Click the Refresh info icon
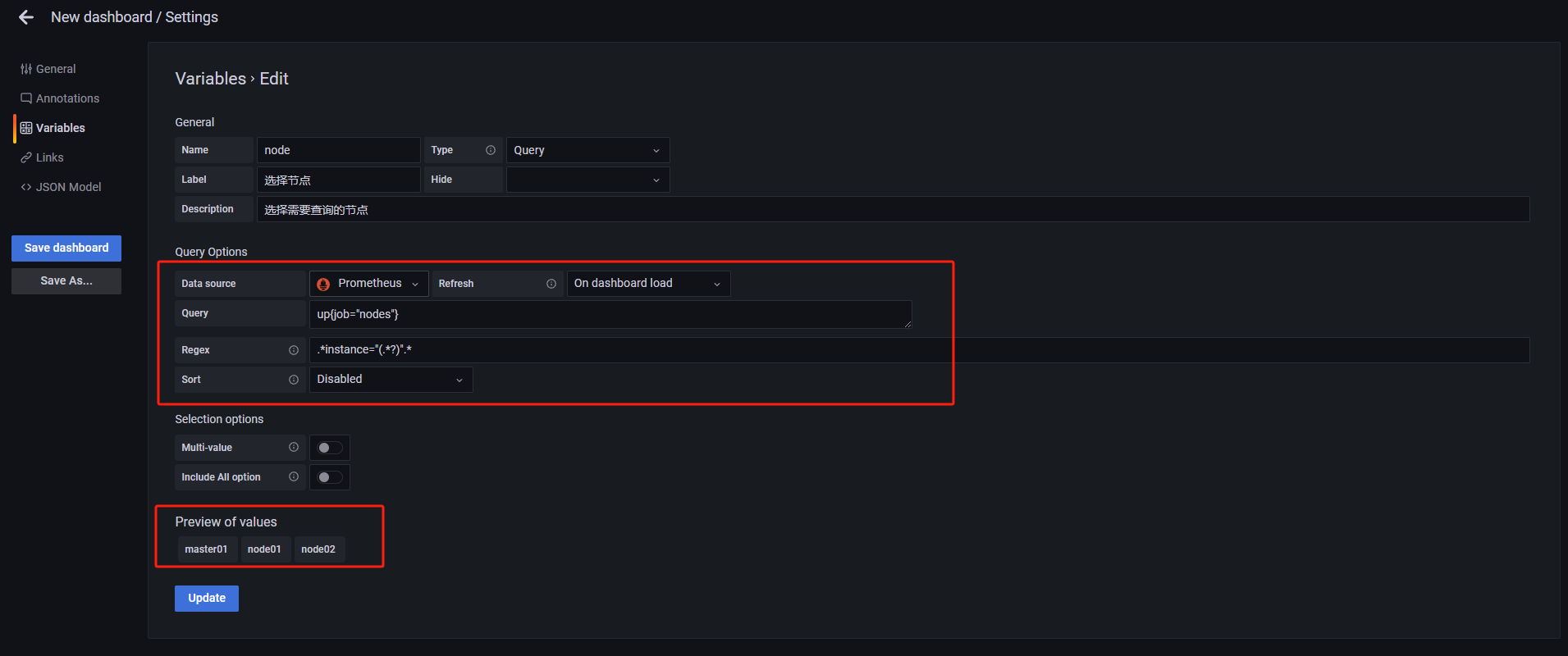This screenshot has height=656, width=1568. click(x=551, y=284)
